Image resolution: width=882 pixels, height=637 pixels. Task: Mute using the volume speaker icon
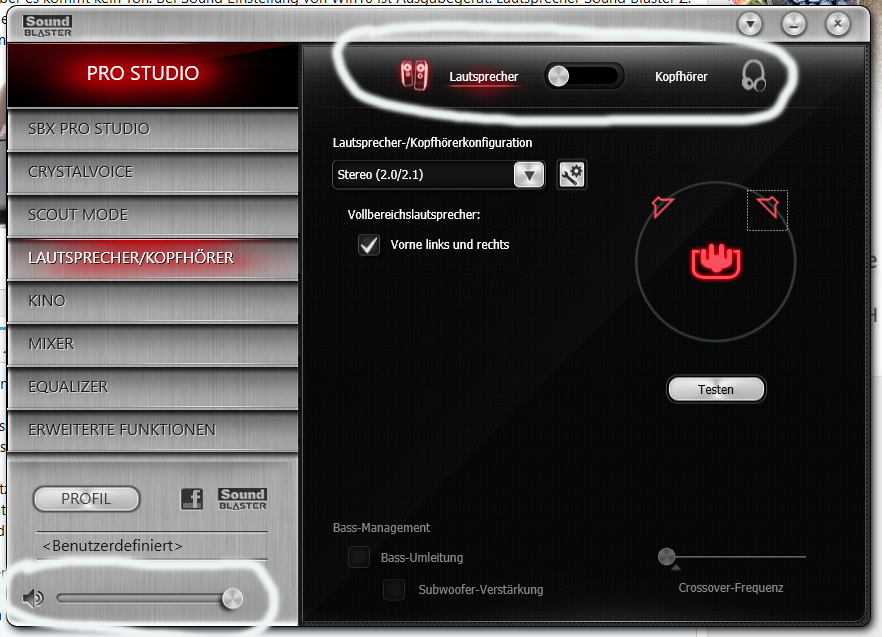click(33, 598)
